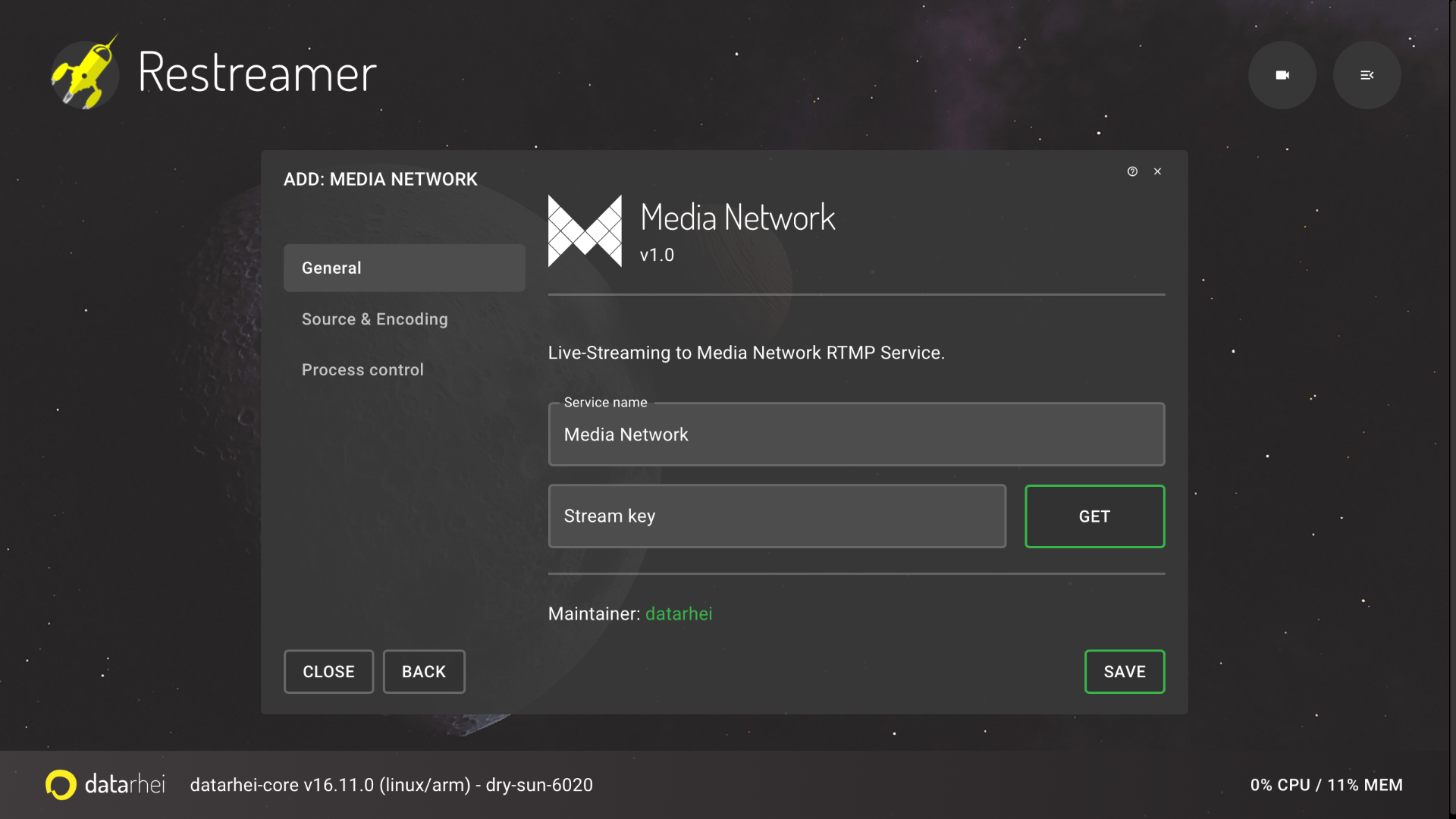
Task: Click the CLOSE button
Action: [x=328, y=672]
